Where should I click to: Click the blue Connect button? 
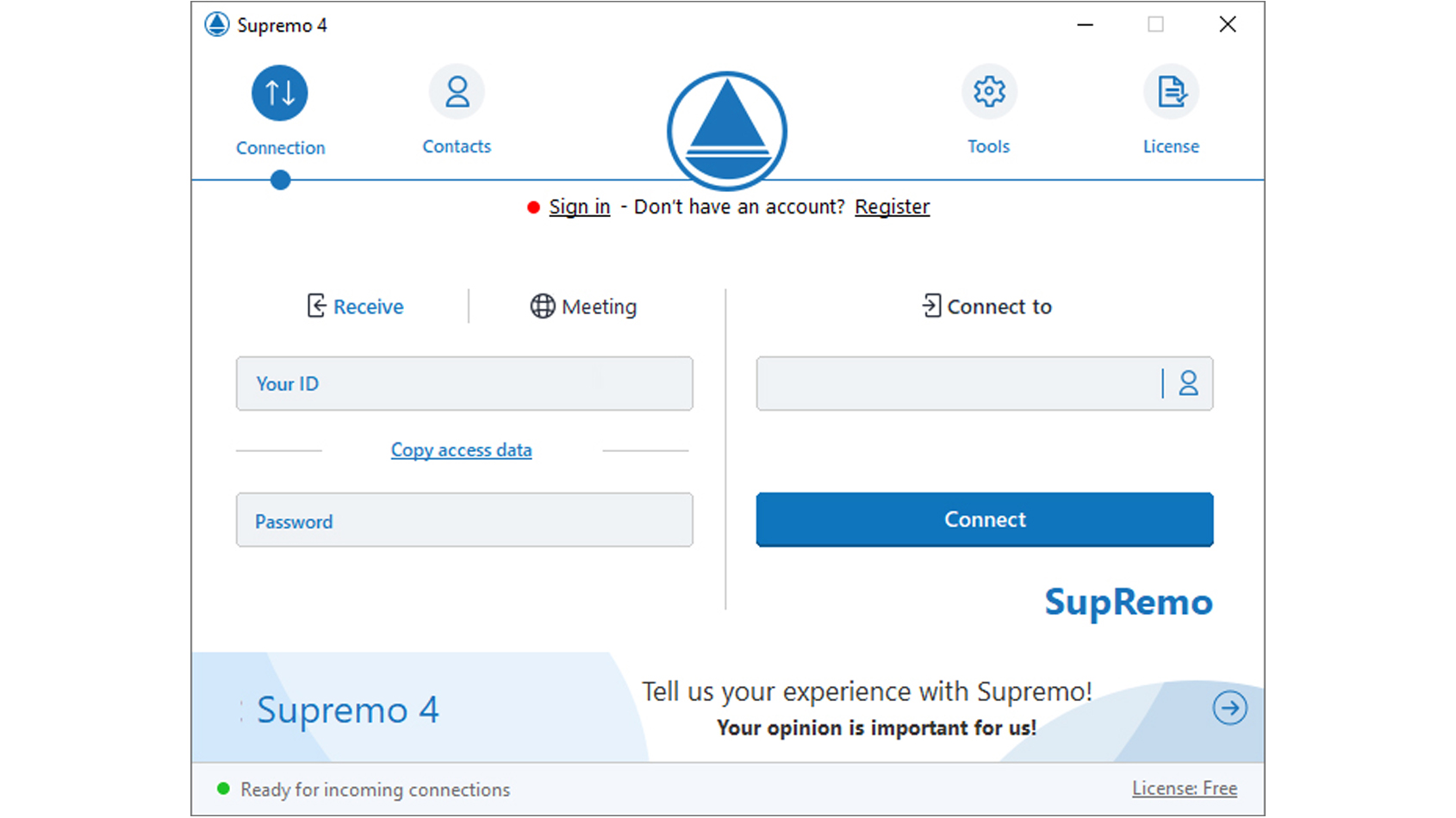985,519
